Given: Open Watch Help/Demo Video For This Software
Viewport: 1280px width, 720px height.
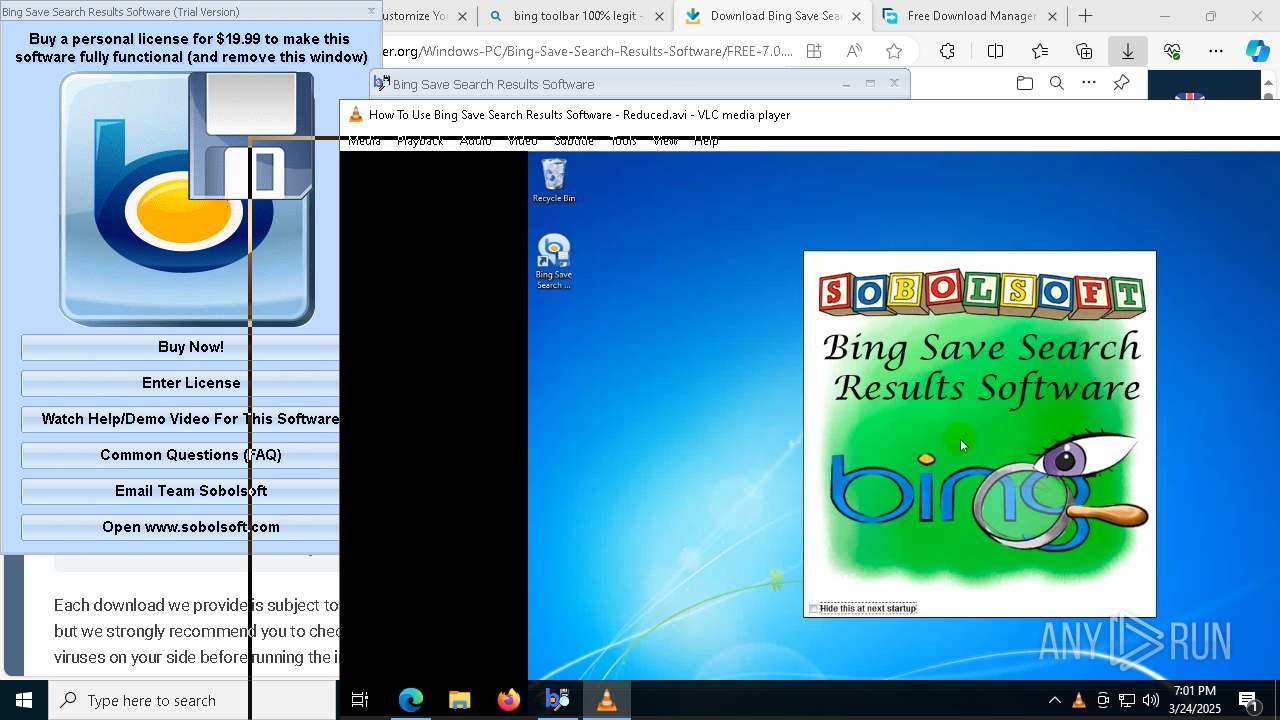Looking at the screenshot, I should click(x=190, y=419).
